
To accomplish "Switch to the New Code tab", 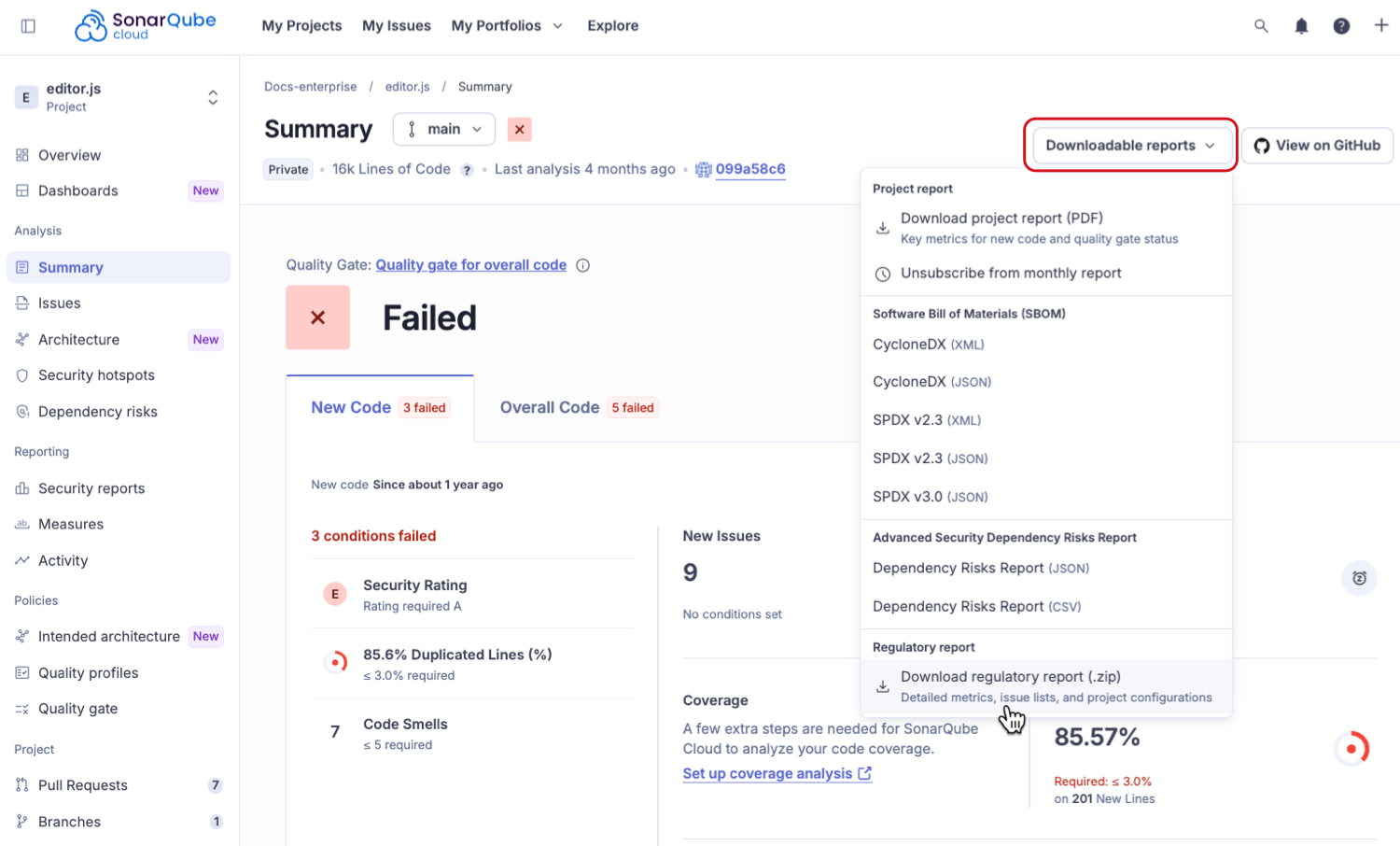I will (x=381, y=408).
